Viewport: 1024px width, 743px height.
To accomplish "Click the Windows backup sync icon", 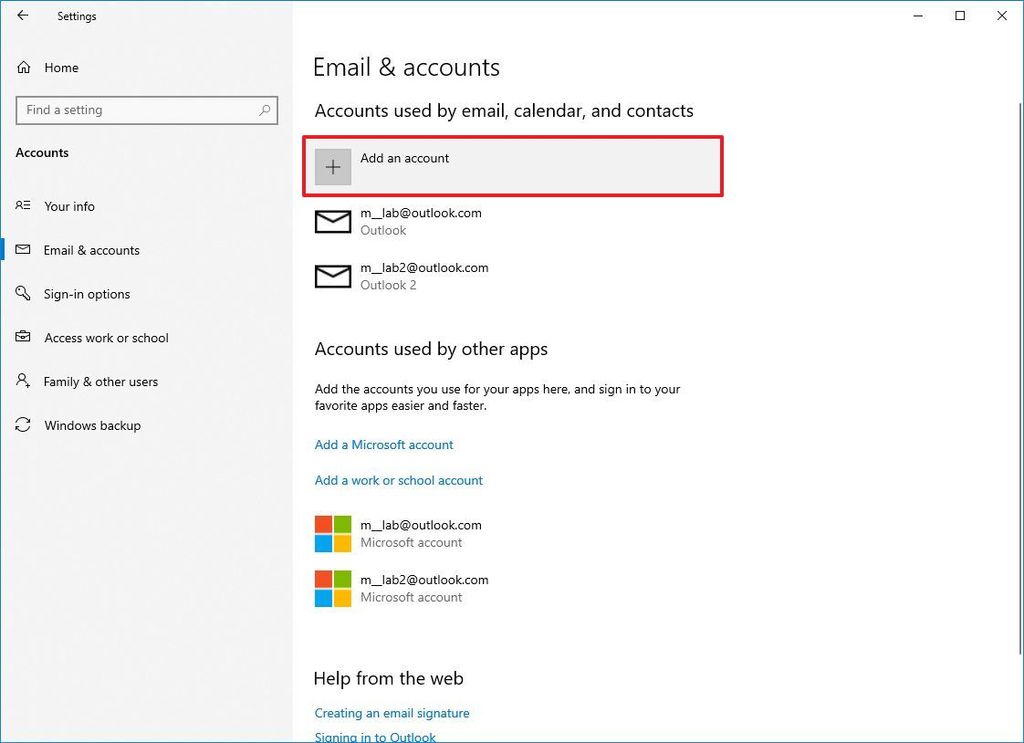I will click(23, 425).
